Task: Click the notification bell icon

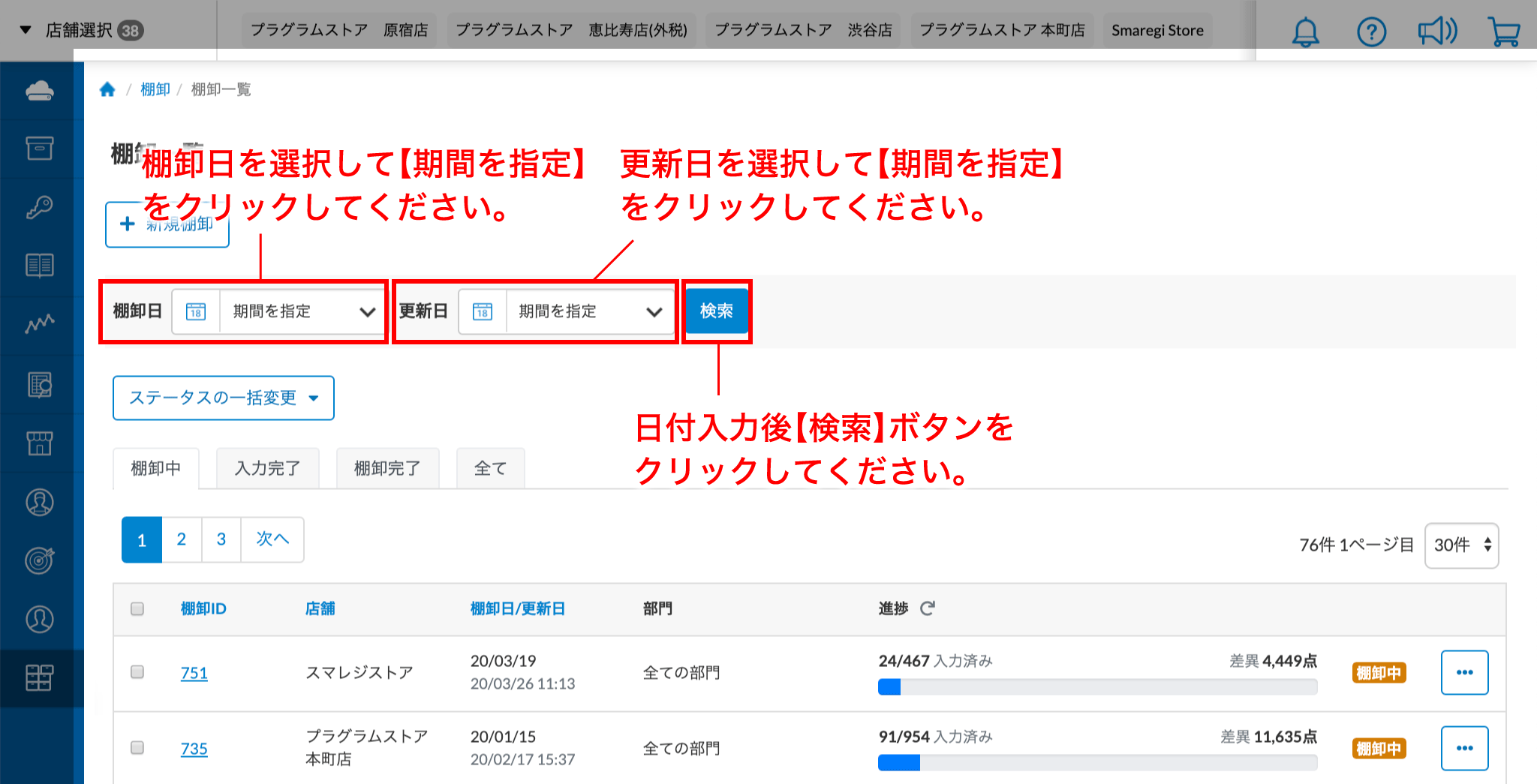Action: click(1305, 32)
